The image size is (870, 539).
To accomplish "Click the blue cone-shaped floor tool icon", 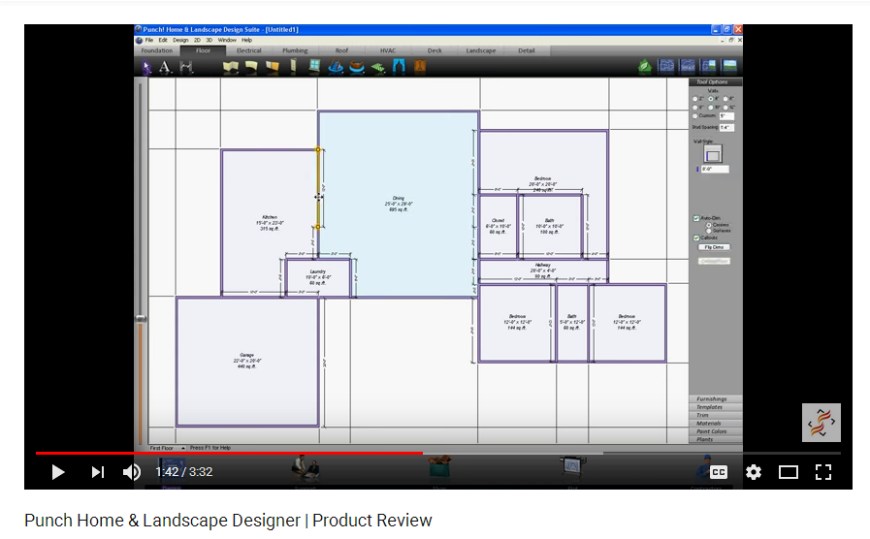I will [x=335, y=68].
